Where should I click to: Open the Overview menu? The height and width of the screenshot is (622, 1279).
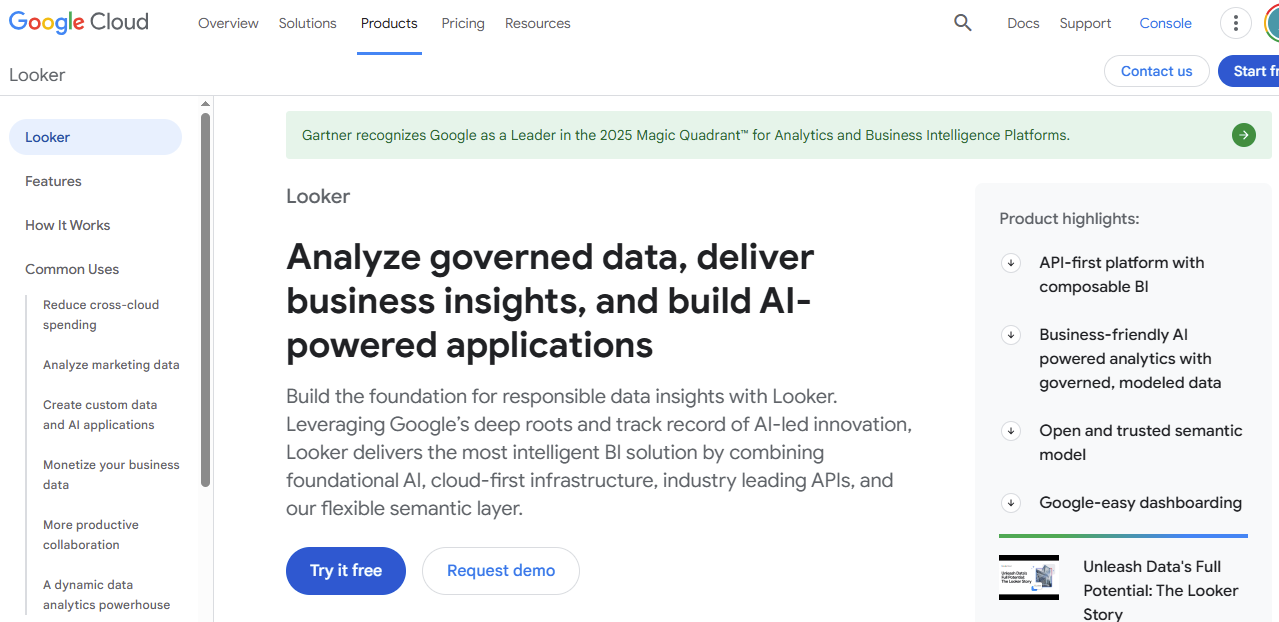tap(228, 23)
